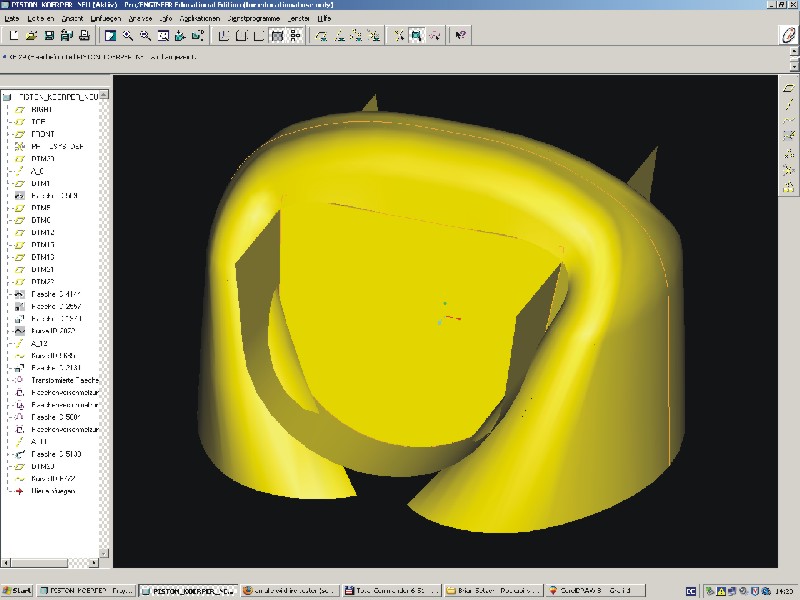Save the model using the diskette icon
800x600 pixels.
coord(49,35)
